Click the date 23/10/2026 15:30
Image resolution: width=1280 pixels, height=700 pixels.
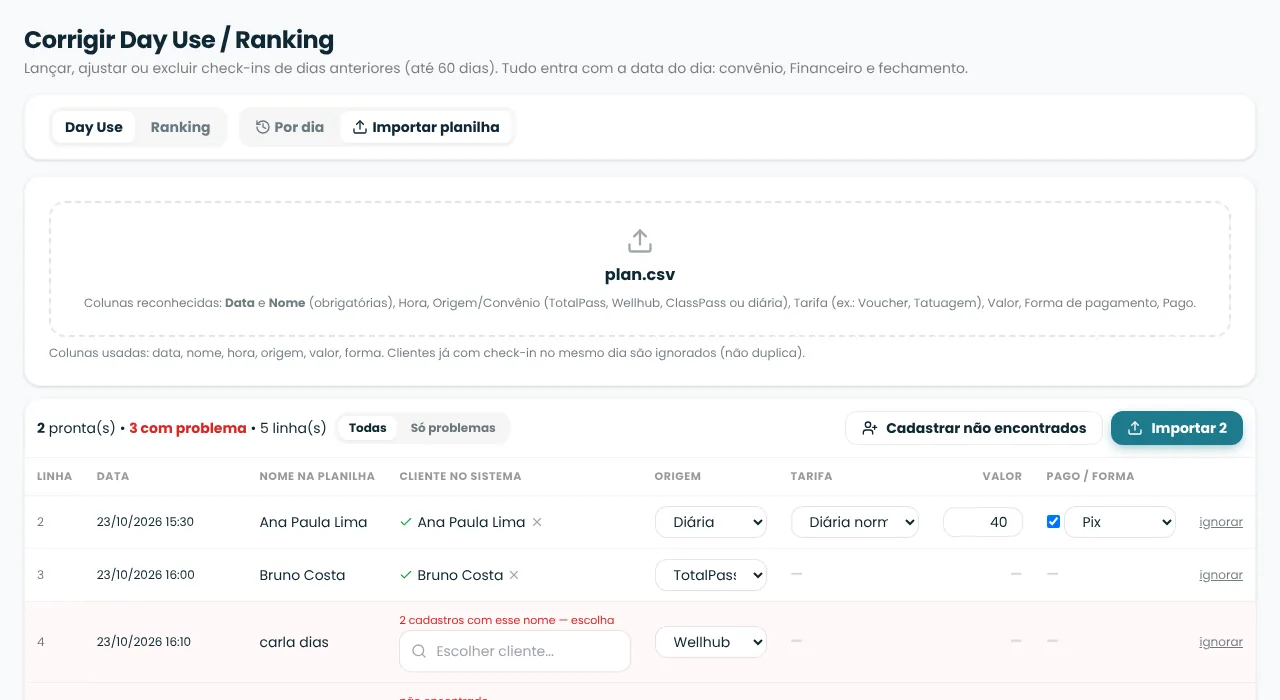point(145,522)
